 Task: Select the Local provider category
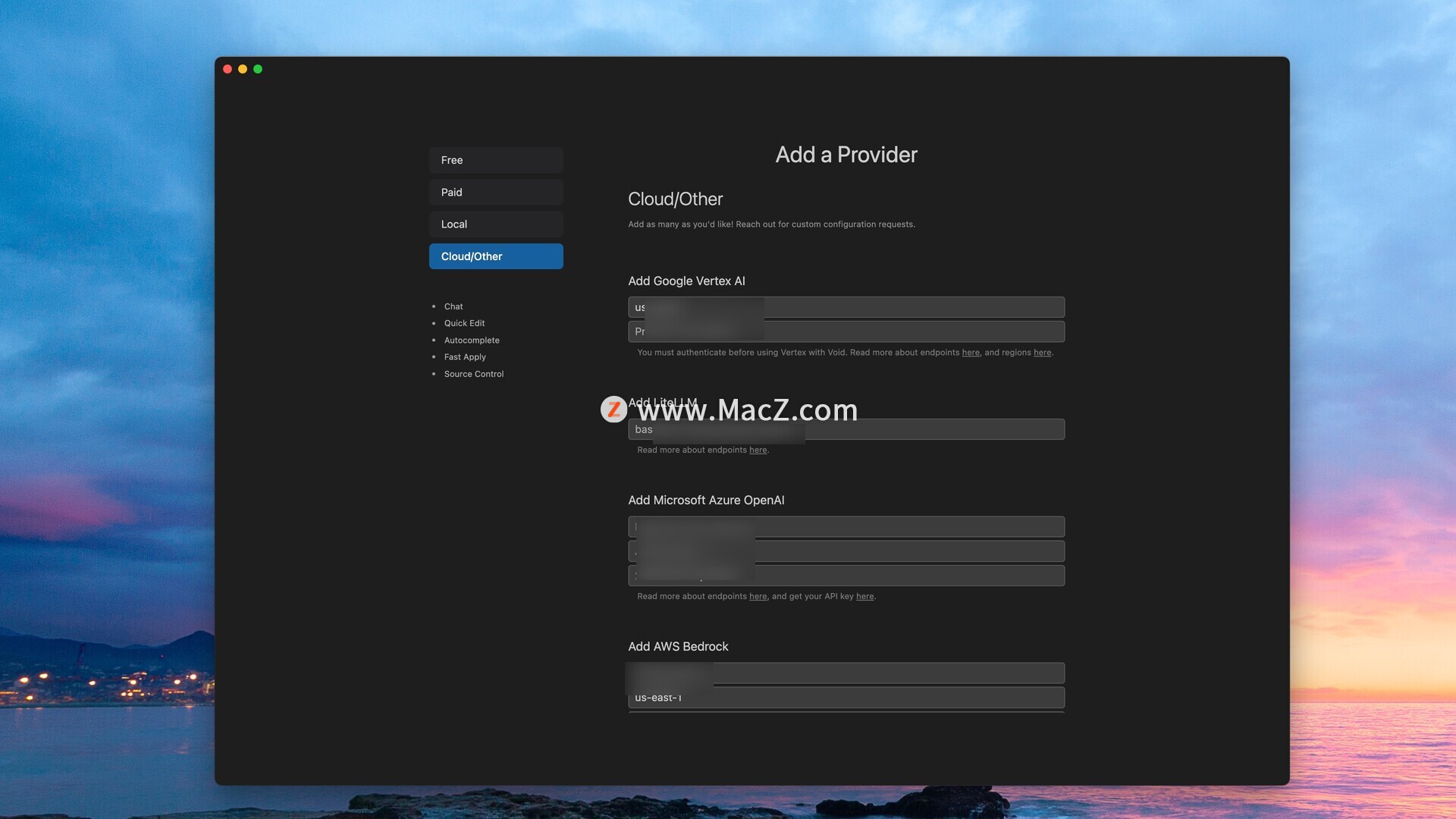(496, 224)
